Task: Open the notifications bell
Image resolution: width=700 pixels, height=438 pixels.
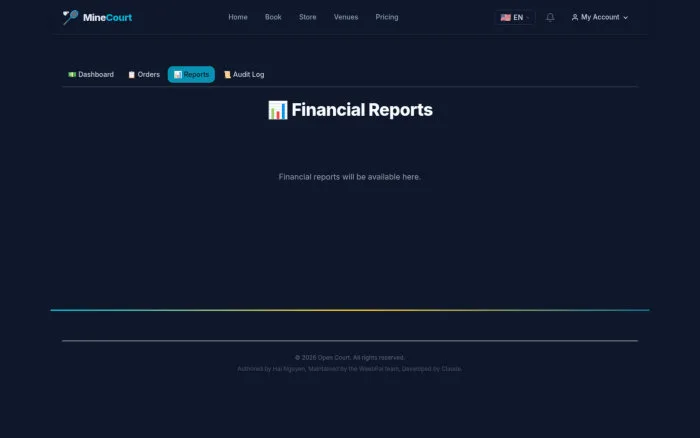Action: pyautogui.click(x=550, y=17)
